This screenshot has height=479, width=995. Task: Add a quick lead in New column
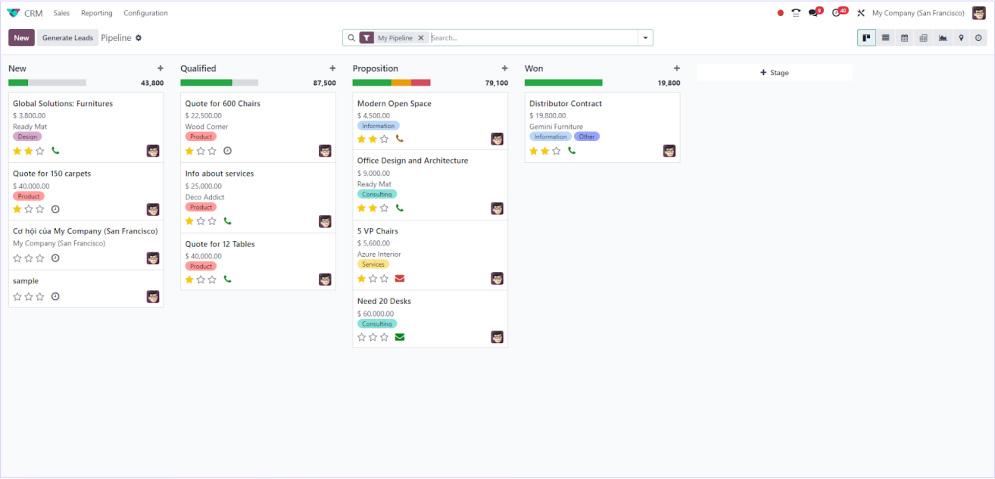coord(160,69)
